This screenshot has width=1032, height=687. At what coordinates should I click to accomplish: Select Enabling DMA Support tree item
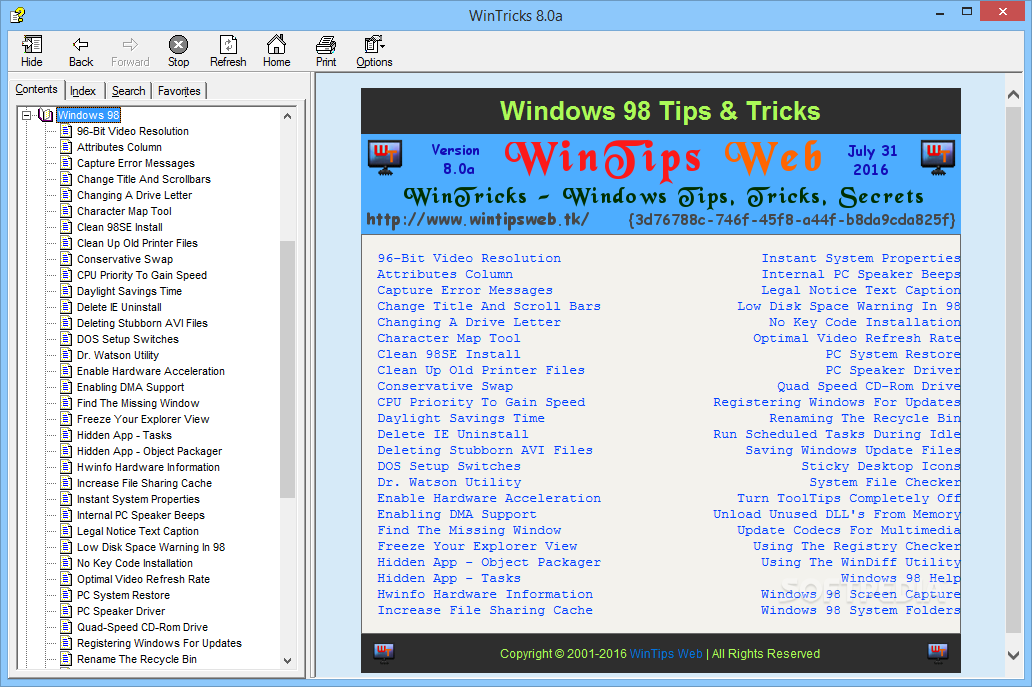(x=130, y=387)
